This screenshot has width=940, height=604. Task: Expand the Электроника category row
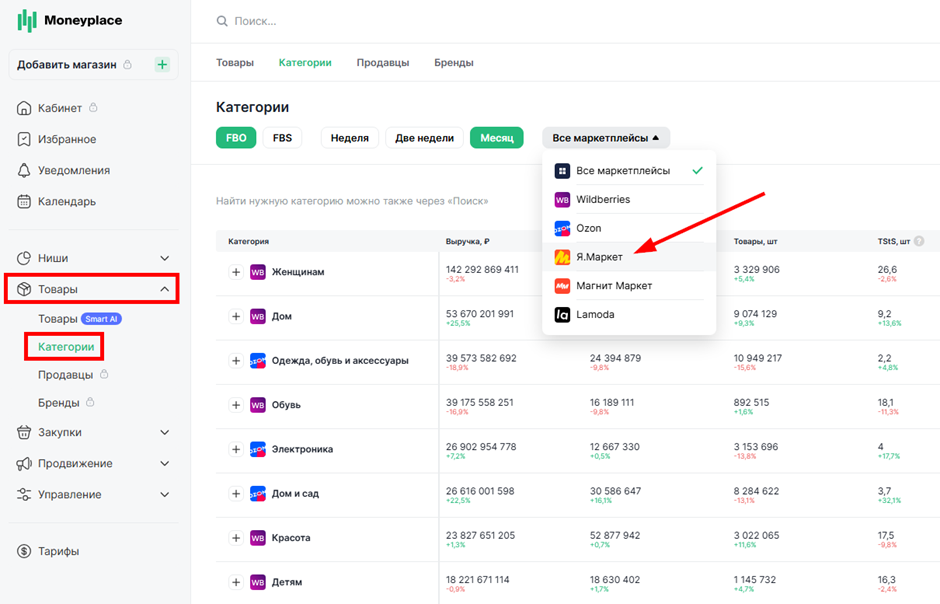click(x=236, y=449)
